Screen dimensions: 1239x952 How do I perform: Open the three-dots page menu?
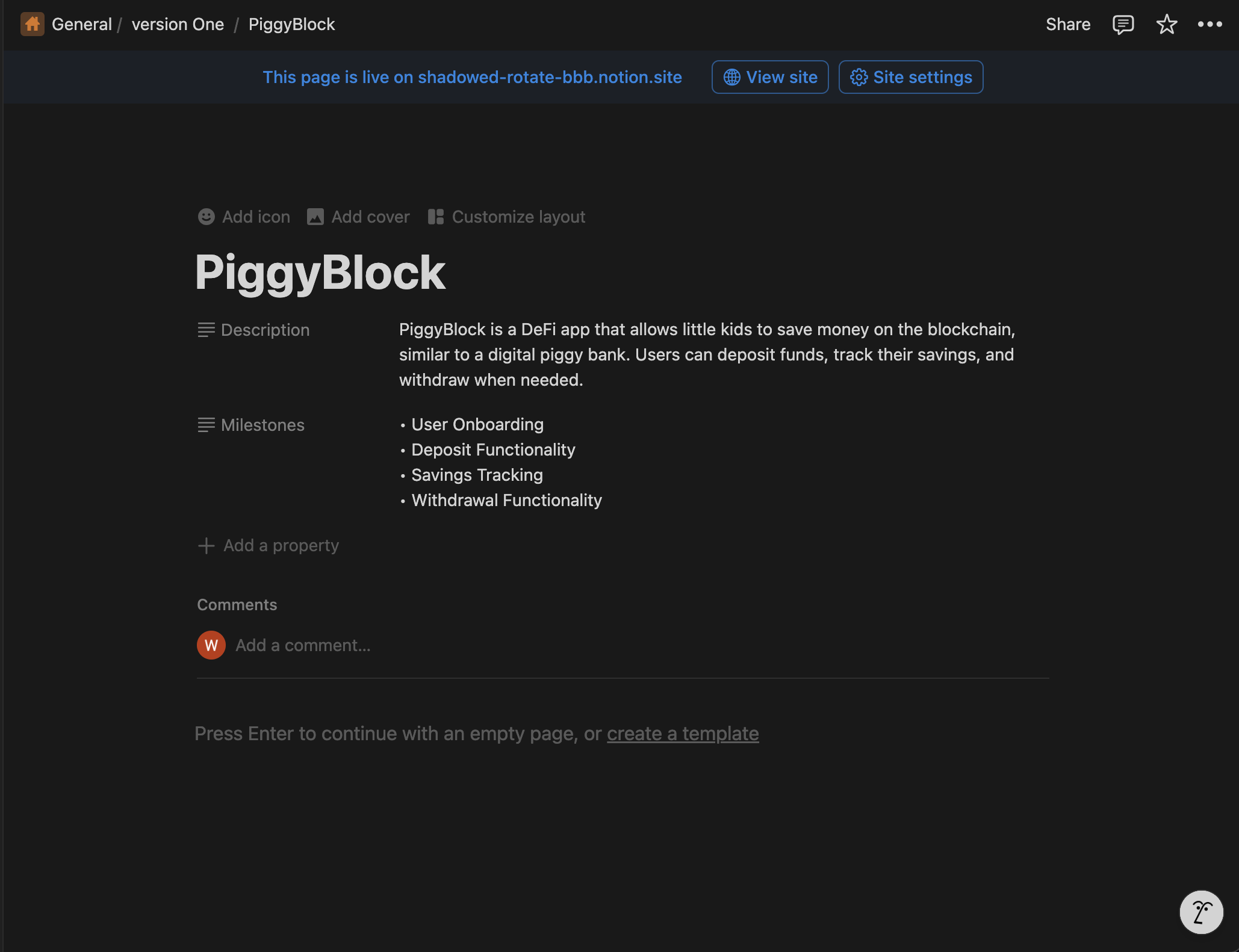coord(1209,24)
